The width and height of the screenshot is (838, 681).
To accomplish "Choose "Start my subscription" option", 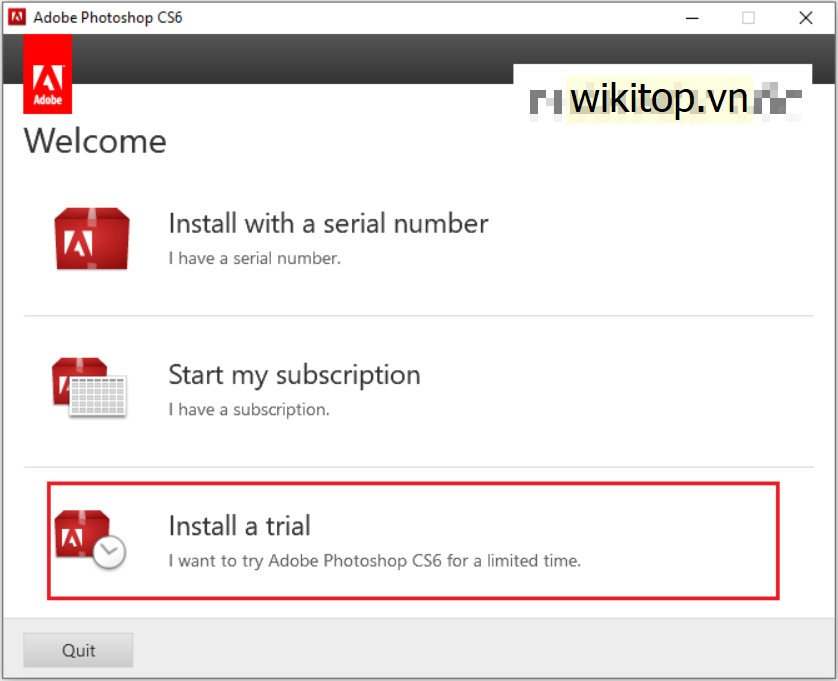I will tap(294, 375).
